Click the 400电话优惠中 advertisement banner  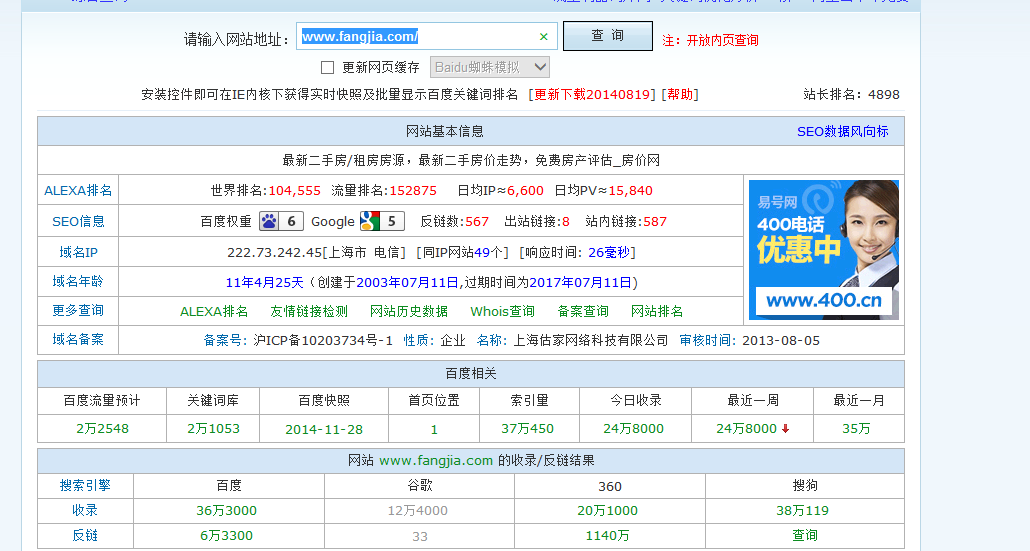pos(824,250)
